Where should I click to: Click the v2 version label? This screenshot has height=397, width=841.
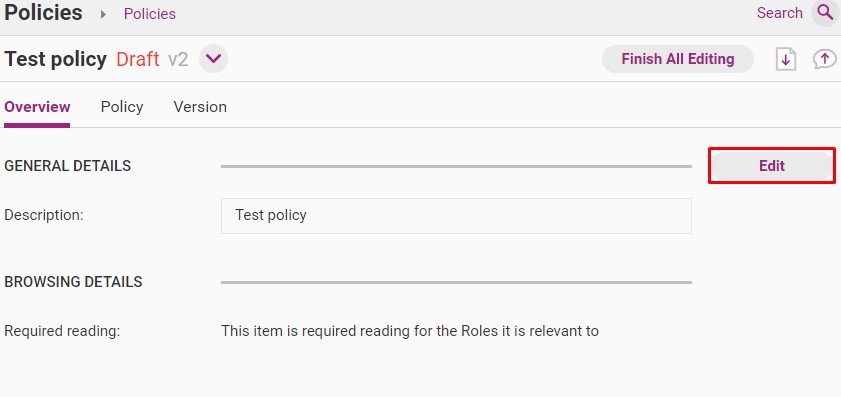pos(178,60)
